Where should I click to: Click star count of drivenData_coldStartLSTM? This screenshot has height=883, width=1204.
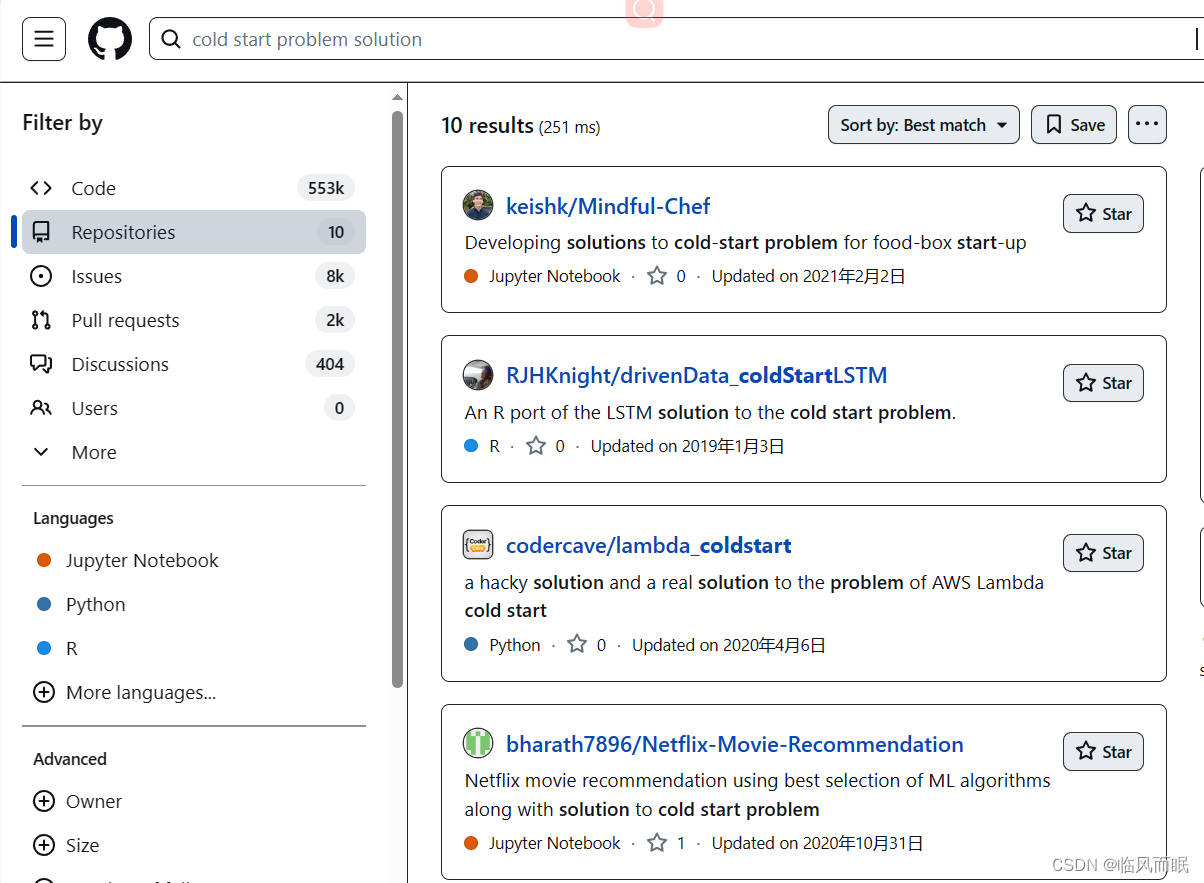coord(546,446)
